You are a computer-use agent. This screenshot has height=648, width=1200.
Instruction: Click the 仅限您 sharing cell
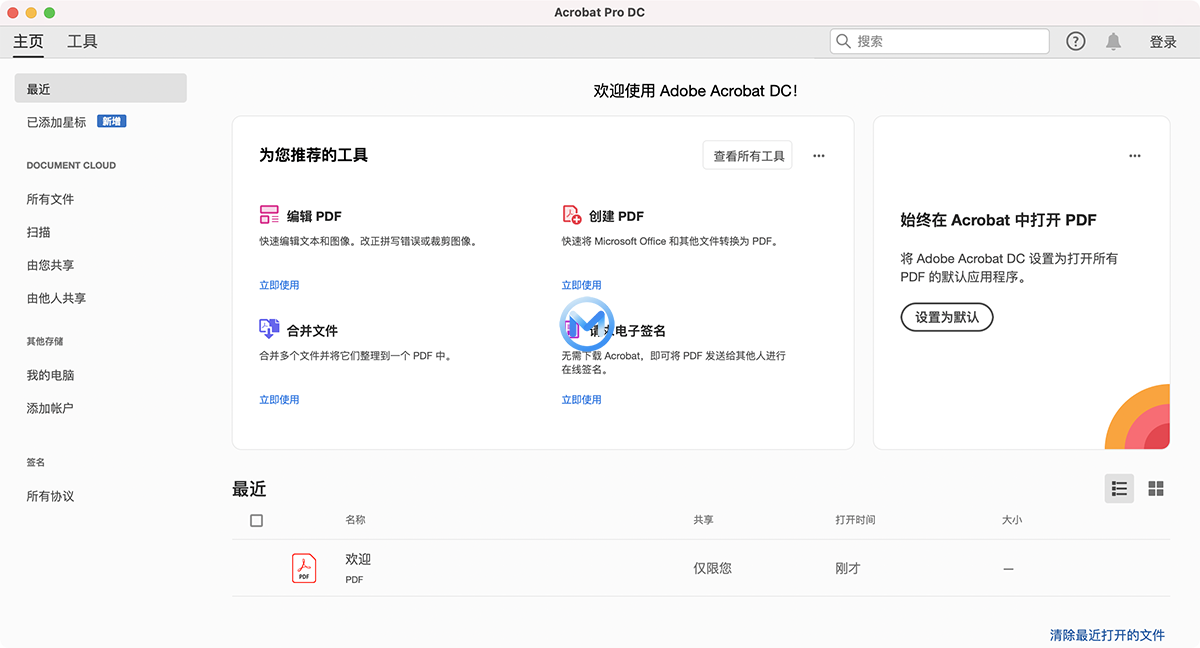pos(712,568)
